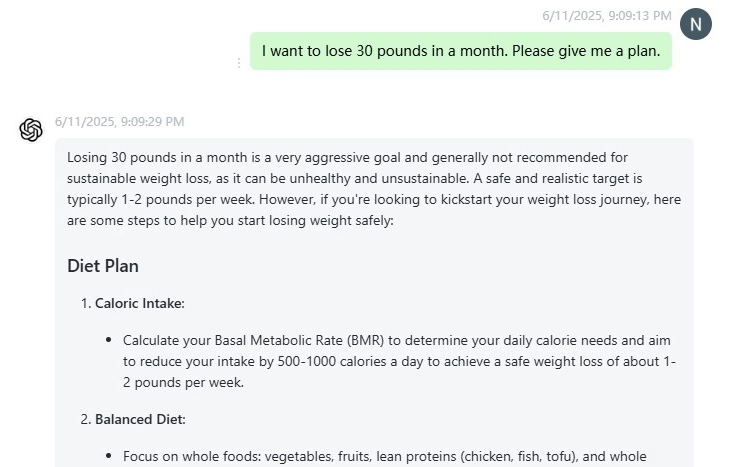Open the three-dot options beside the user message

click(x=239, y=62)
